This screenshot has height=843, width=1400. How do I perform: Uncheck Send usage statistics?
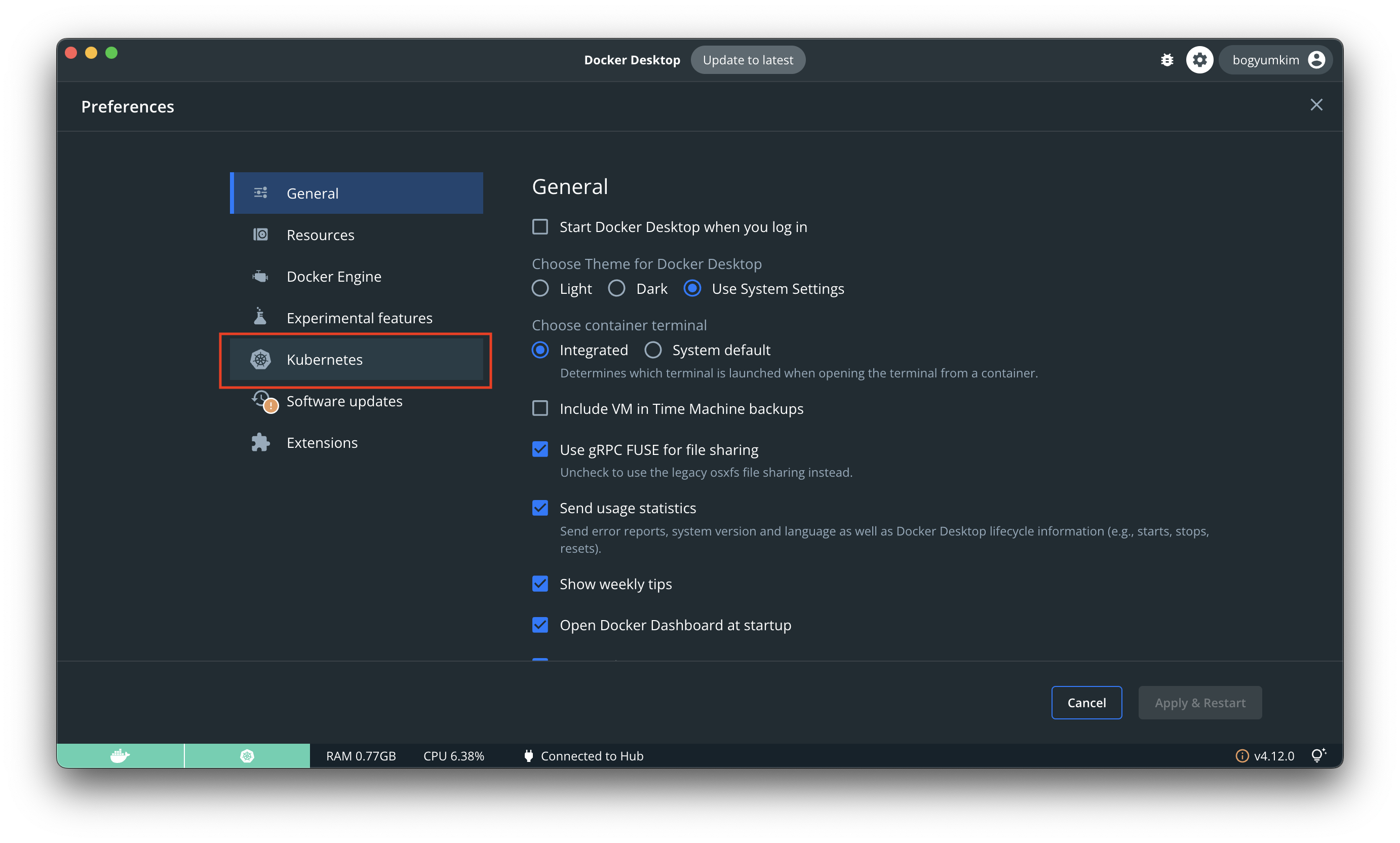point(540,508)
